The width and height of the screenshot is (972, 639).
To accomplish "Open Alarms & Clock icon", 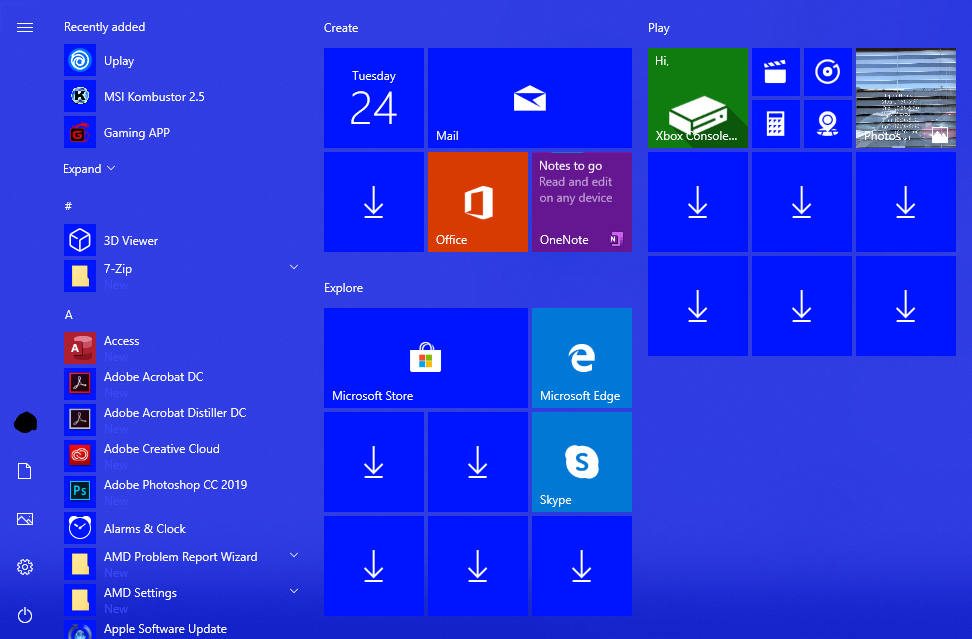I will (80, 527).
